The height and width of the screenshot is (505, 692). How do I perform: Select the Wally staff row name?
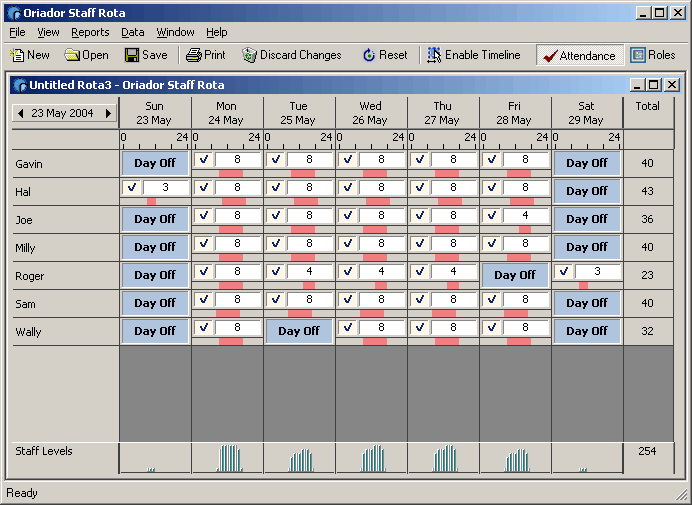click(x=28, y=332)
